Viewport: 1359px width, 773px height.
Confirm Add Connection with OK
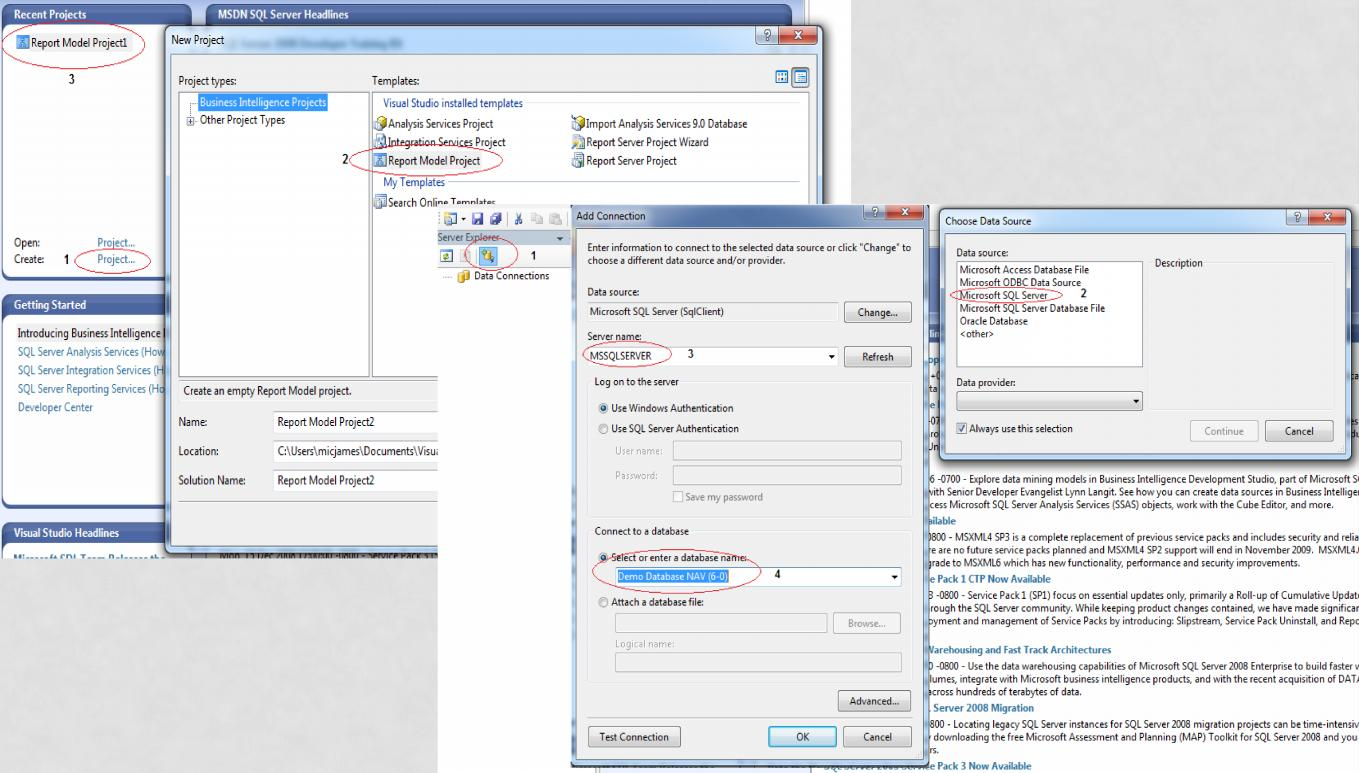pos(802,737)
